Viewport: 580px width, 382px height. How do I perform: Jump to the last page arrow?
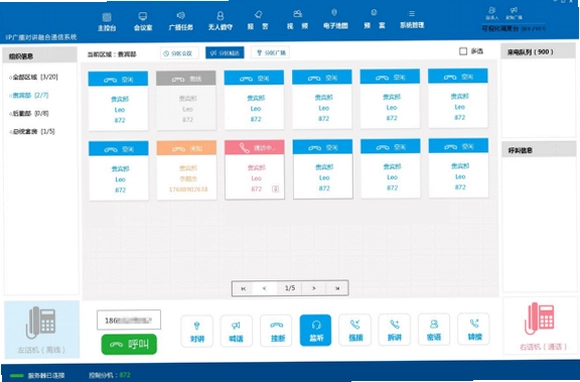(x=337, y=288)
